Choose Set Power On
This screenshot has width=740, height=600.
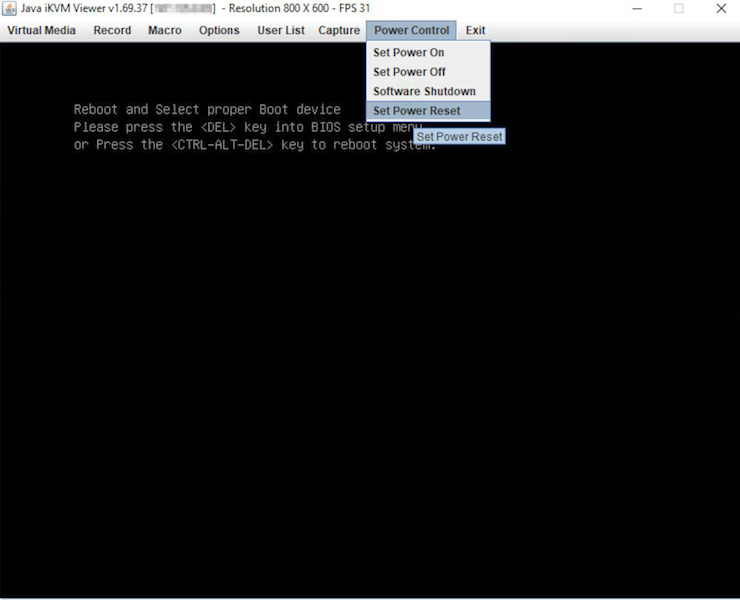click(429, 52)
